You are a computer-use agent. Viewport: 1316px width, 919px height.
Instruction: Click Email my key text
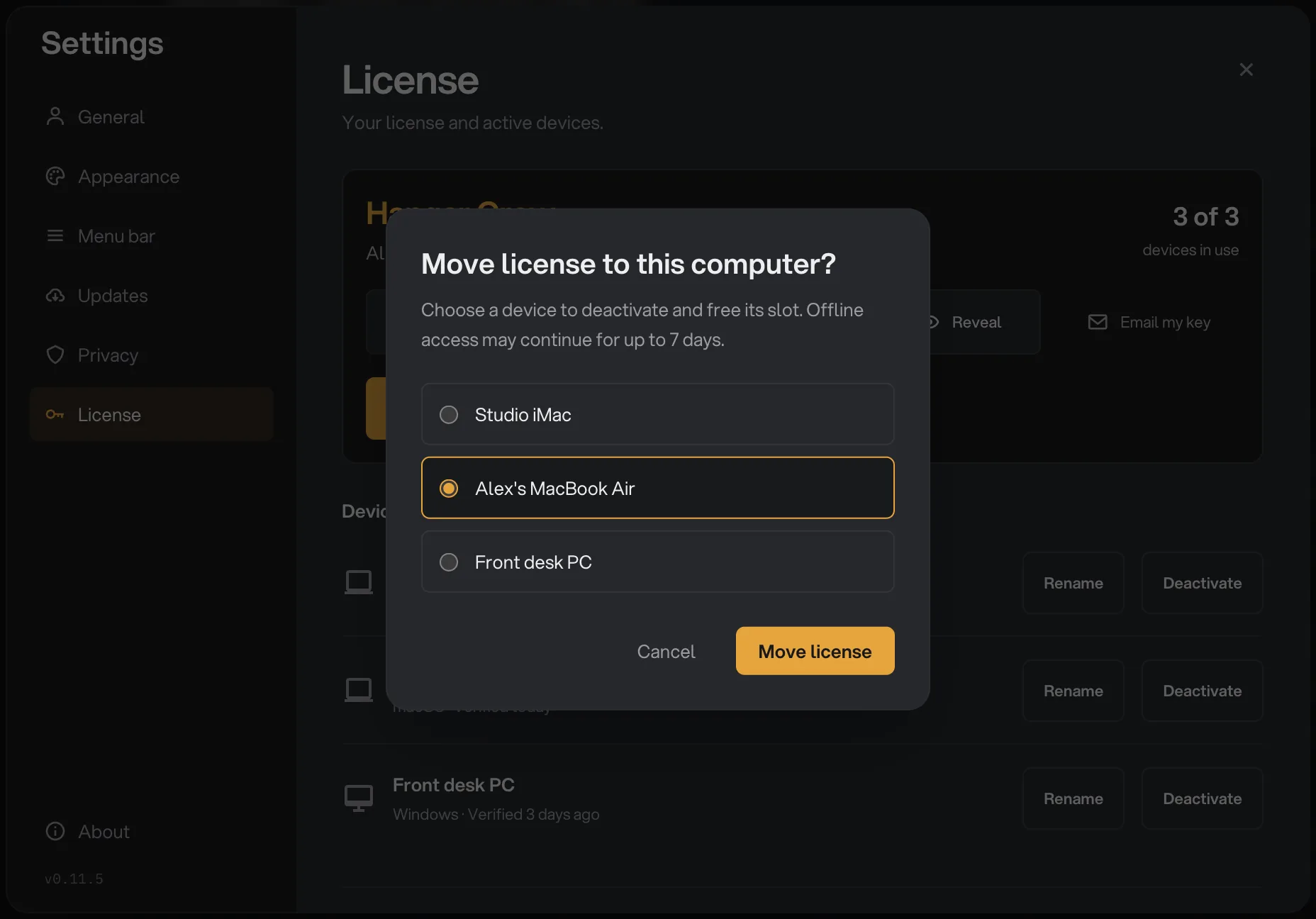coord(1165,322)
